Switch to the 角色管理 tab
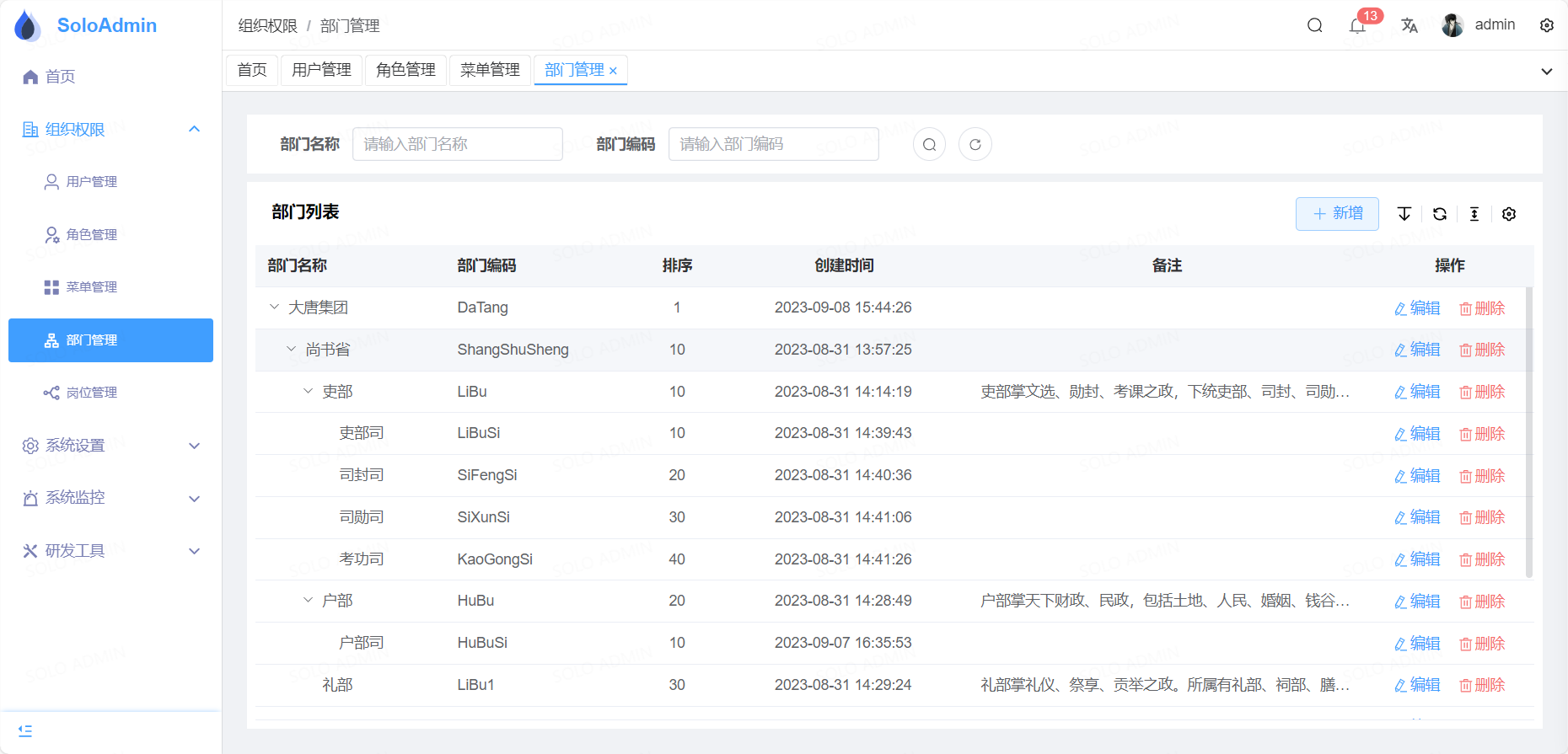Viewport: 1568px width, 754px height. [405, 70]
